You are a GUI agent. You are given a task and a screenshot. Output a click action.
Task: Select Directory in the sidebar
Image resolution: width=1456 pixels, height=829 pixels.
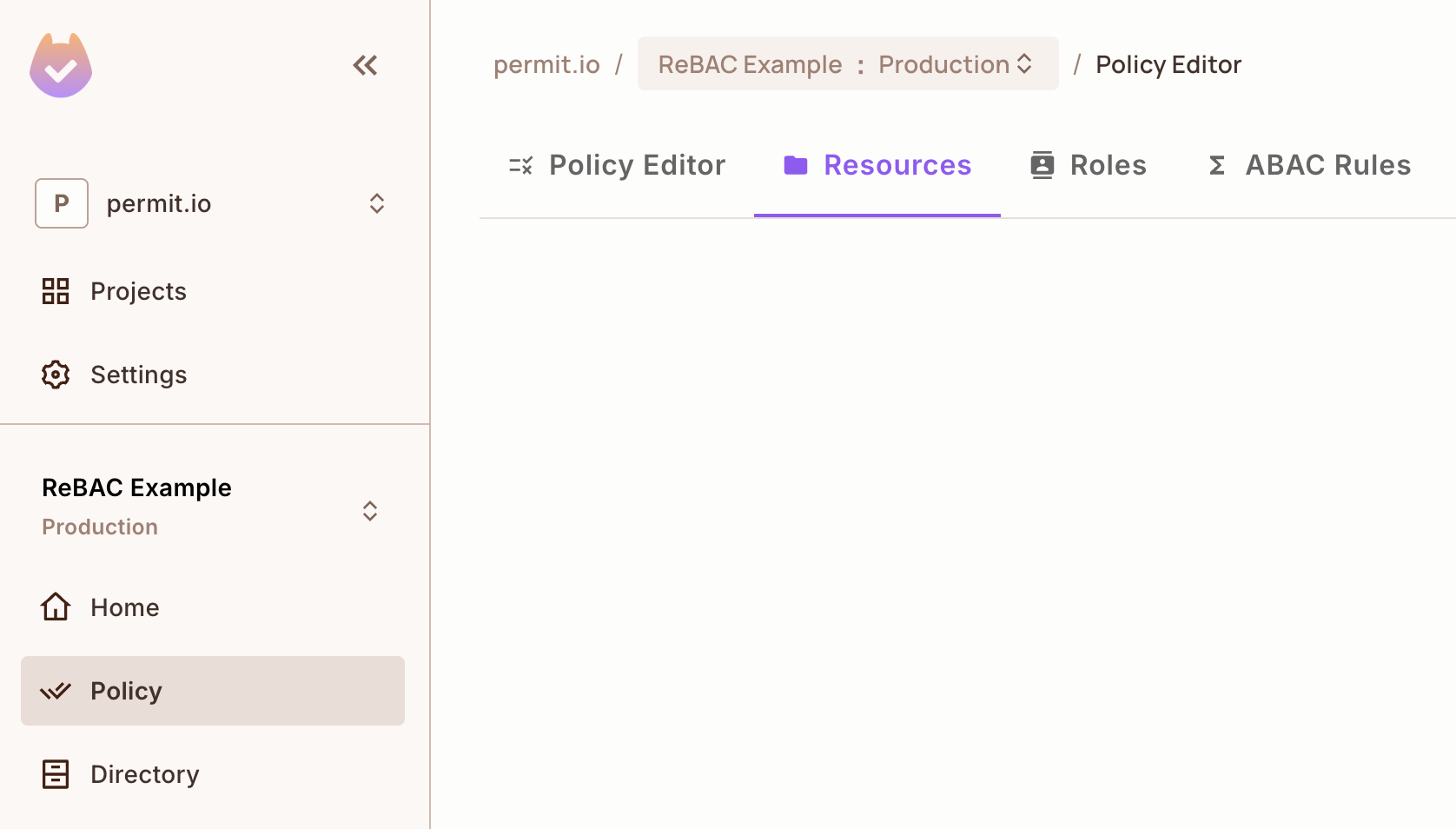[x=144, y=773]
